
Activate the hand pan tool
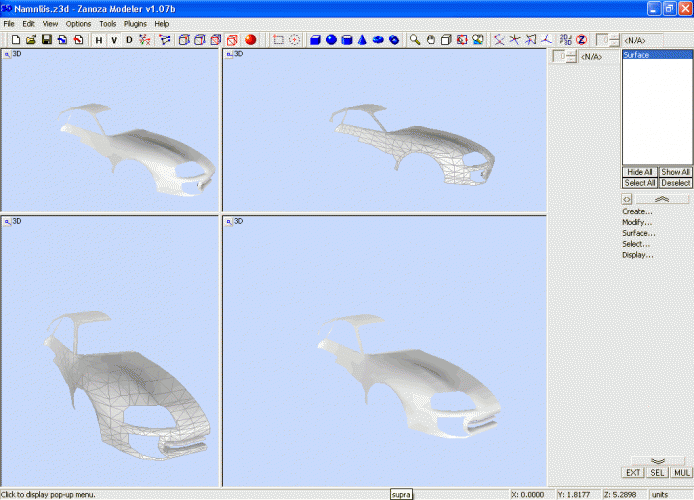pos(431,40)
